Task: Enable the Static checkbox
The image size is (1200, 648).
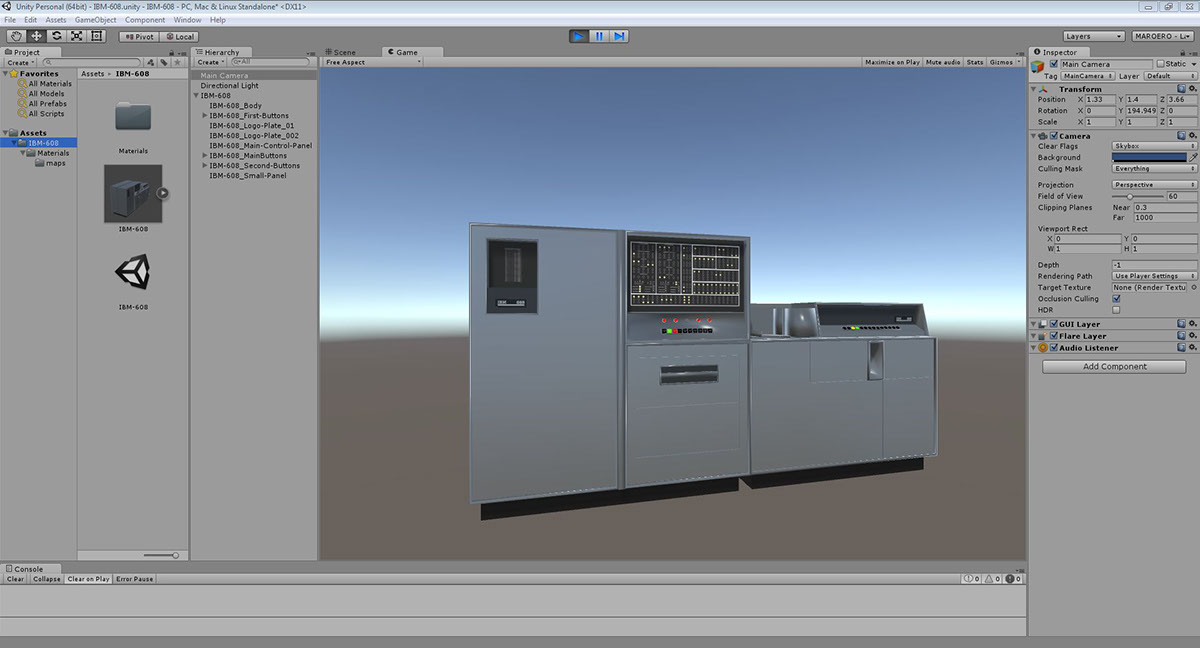Action: [1158, 64]
